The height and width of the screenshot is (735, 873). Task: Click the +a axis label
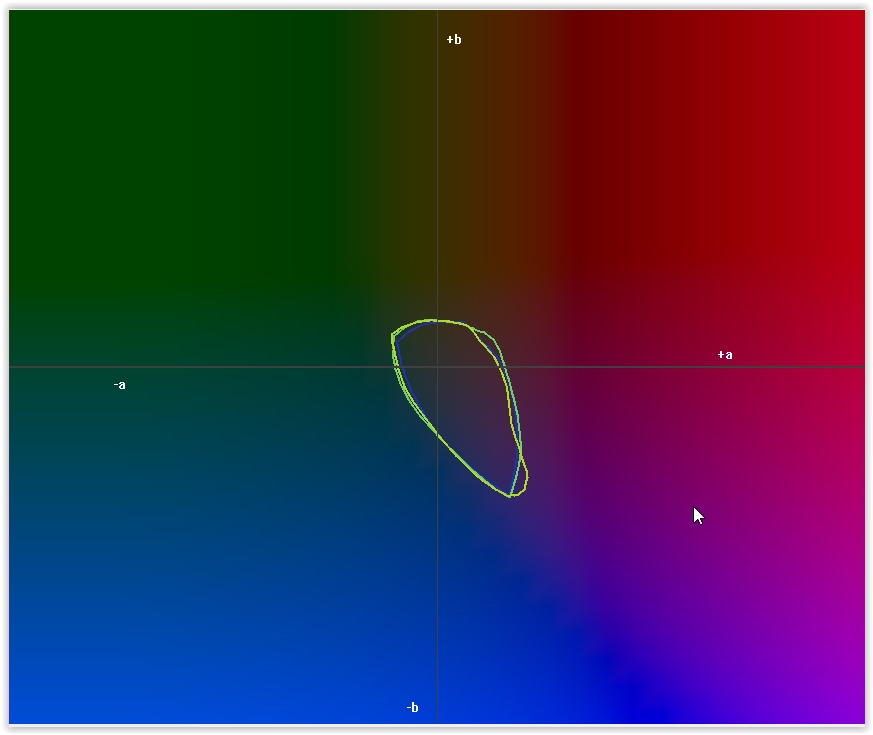click(725, 355)
